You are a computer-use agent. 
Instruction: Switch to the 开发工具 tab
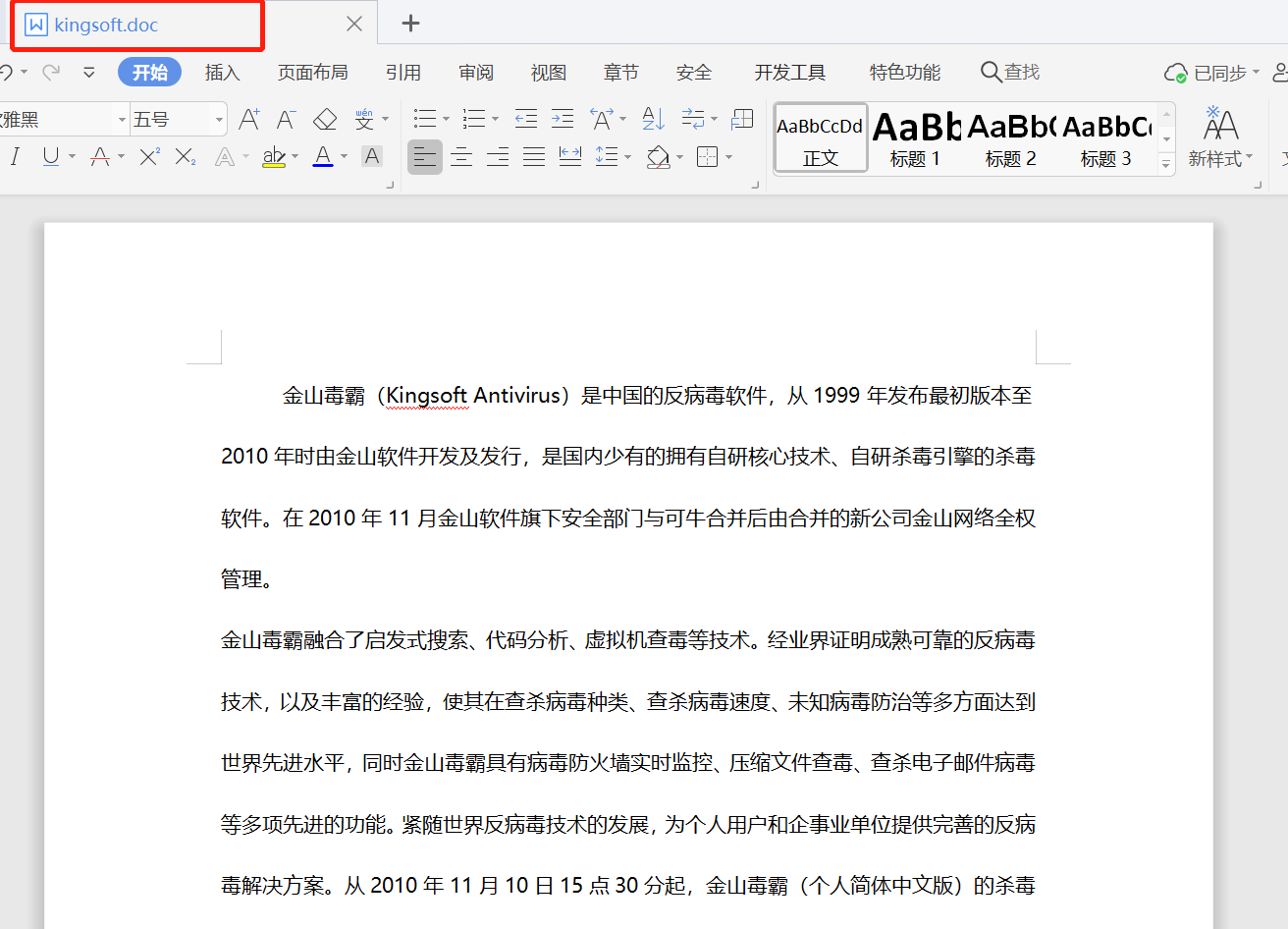coord(790,73)
